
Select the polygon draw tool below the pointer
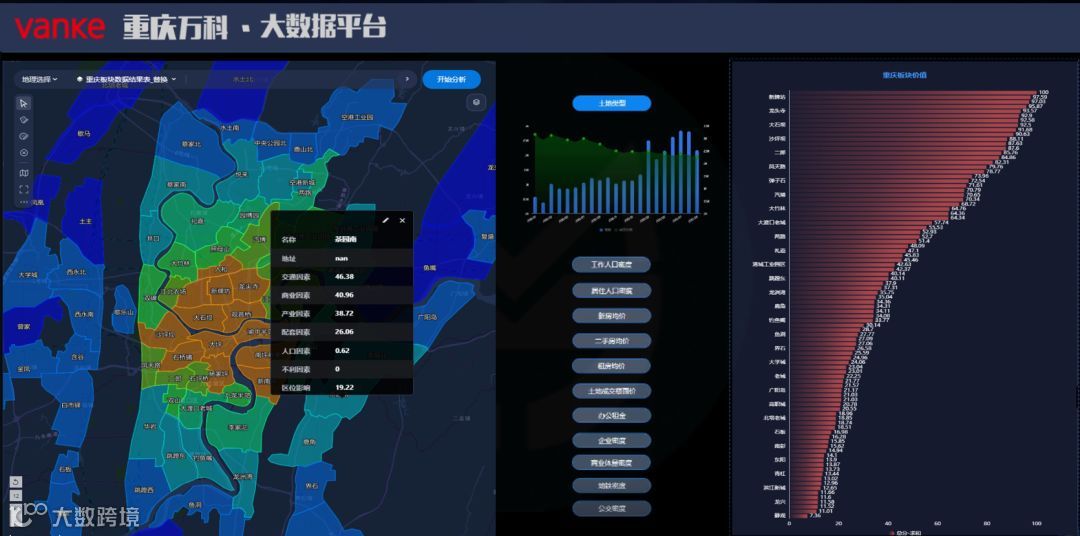[24, 120]
